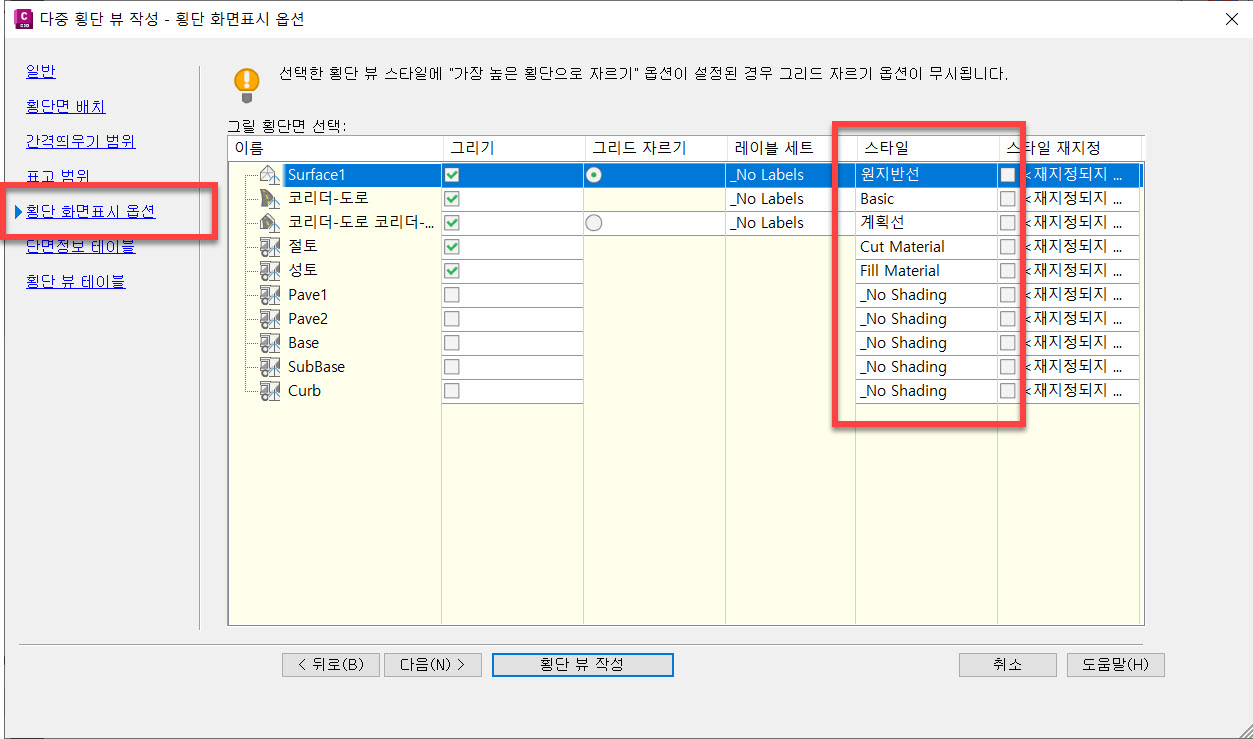Enable the 그리기 checkbox for Pave1
1253x739 pixels.
pyautogui.click(x=452, y=295)
